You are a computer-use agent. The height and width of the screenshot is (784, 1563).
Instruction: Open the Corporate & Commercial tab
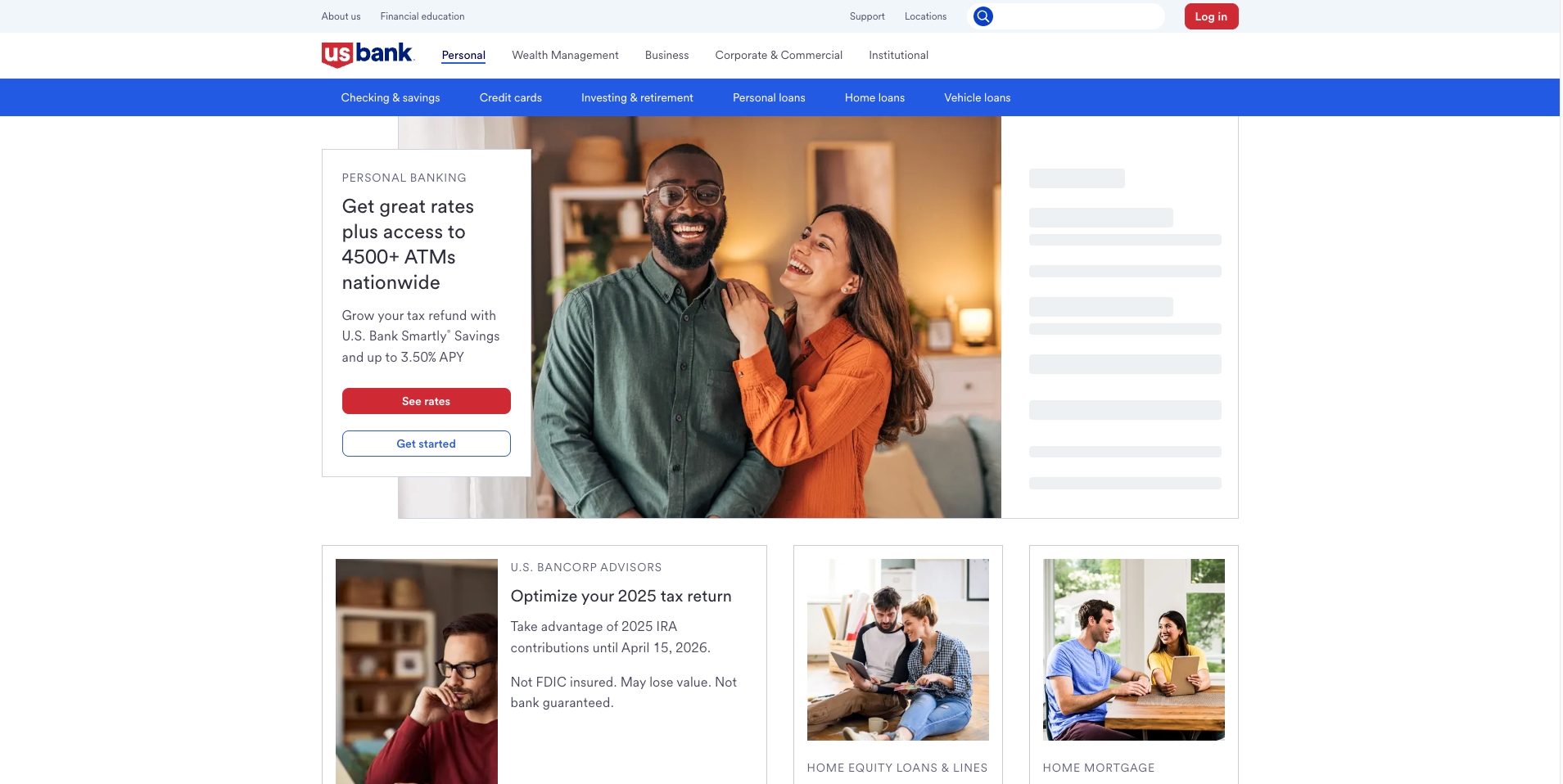click(778, 55)
